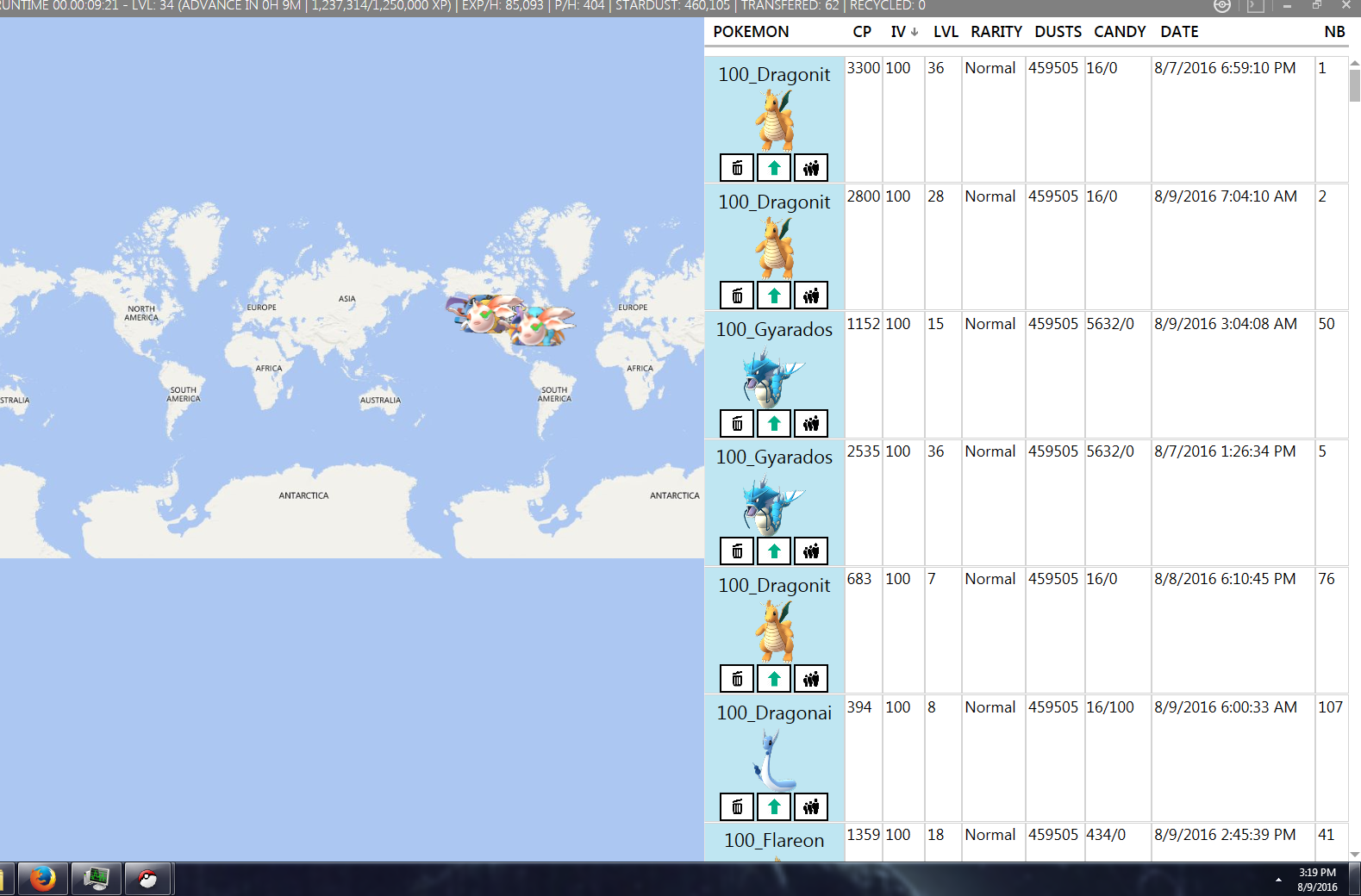Sort the list by POKEMON column
Screen dimensions: 1361x896
coord(751,32)
